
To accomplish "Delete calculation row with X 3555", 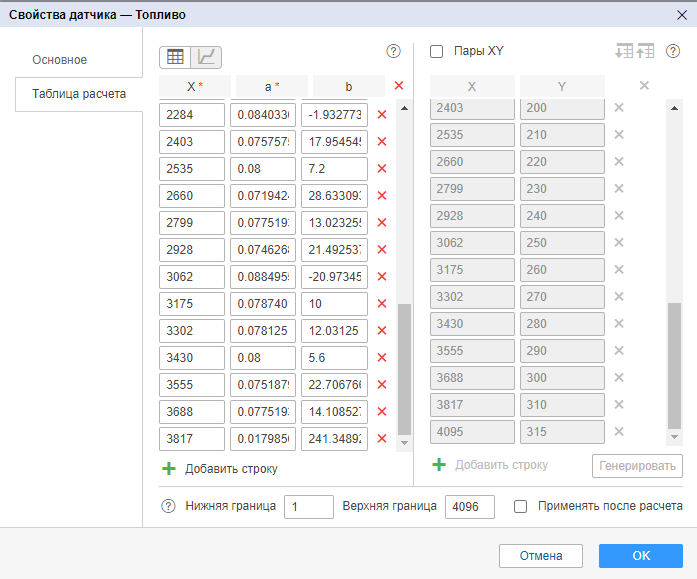I will pyautogui.click(x=381, y=385).
